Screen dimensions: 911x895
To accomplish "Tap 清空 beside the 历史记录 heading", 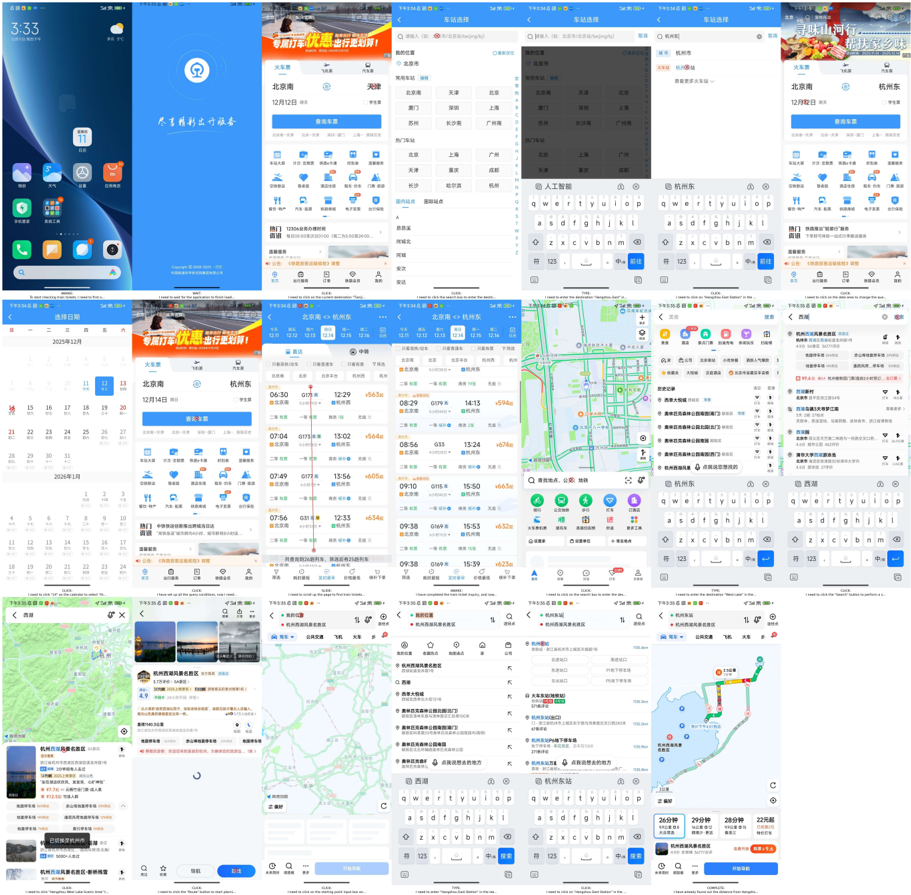I will point(757,388).
